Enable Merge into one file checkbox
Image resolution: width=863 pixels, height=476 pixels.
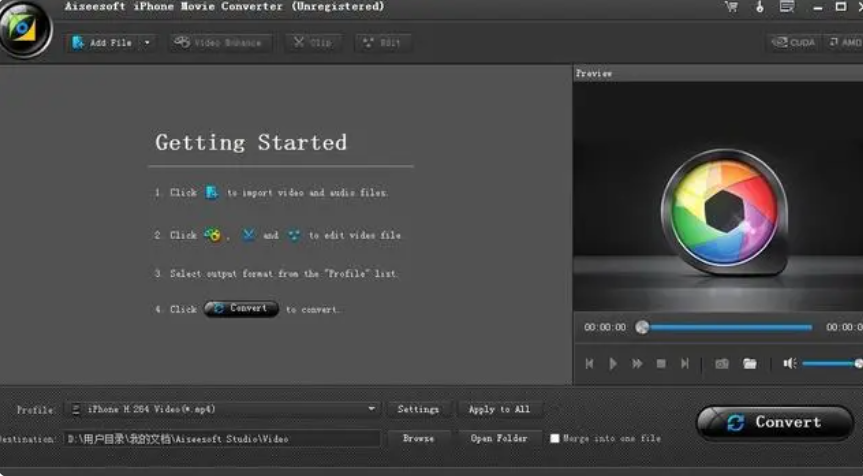555,439
